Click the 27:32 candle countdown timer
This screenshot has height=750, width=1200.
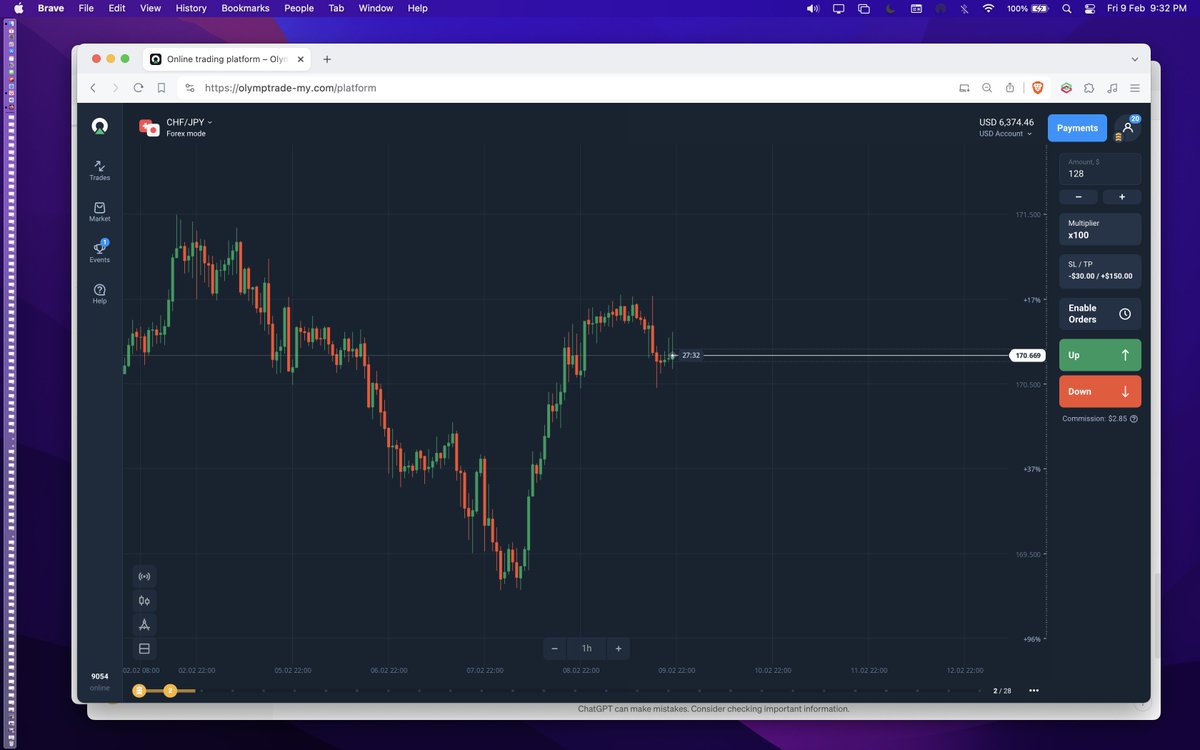(x=691, y=355)
